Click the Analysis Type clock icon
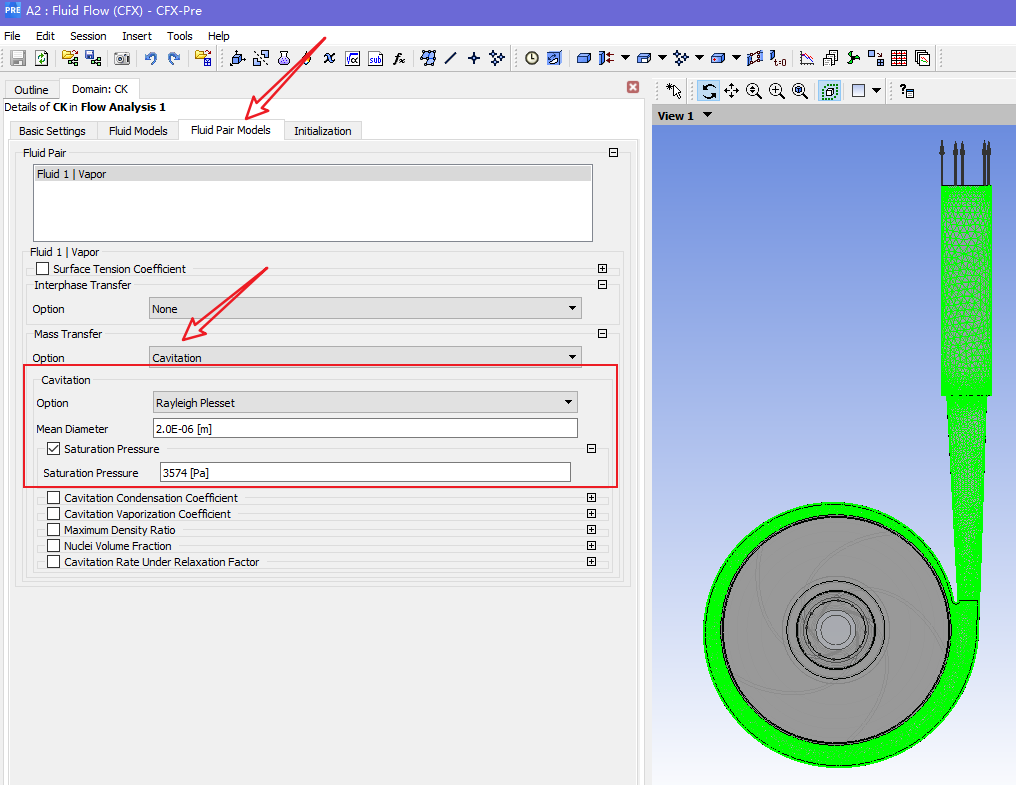Image resolution: width=1016 pixels, height=785 pixels. 531,59
